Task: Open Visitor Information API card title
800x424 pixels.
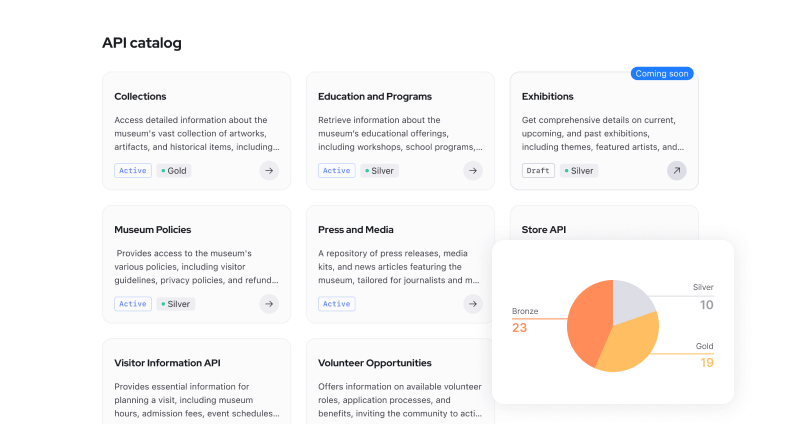Action: pos(167,363)
